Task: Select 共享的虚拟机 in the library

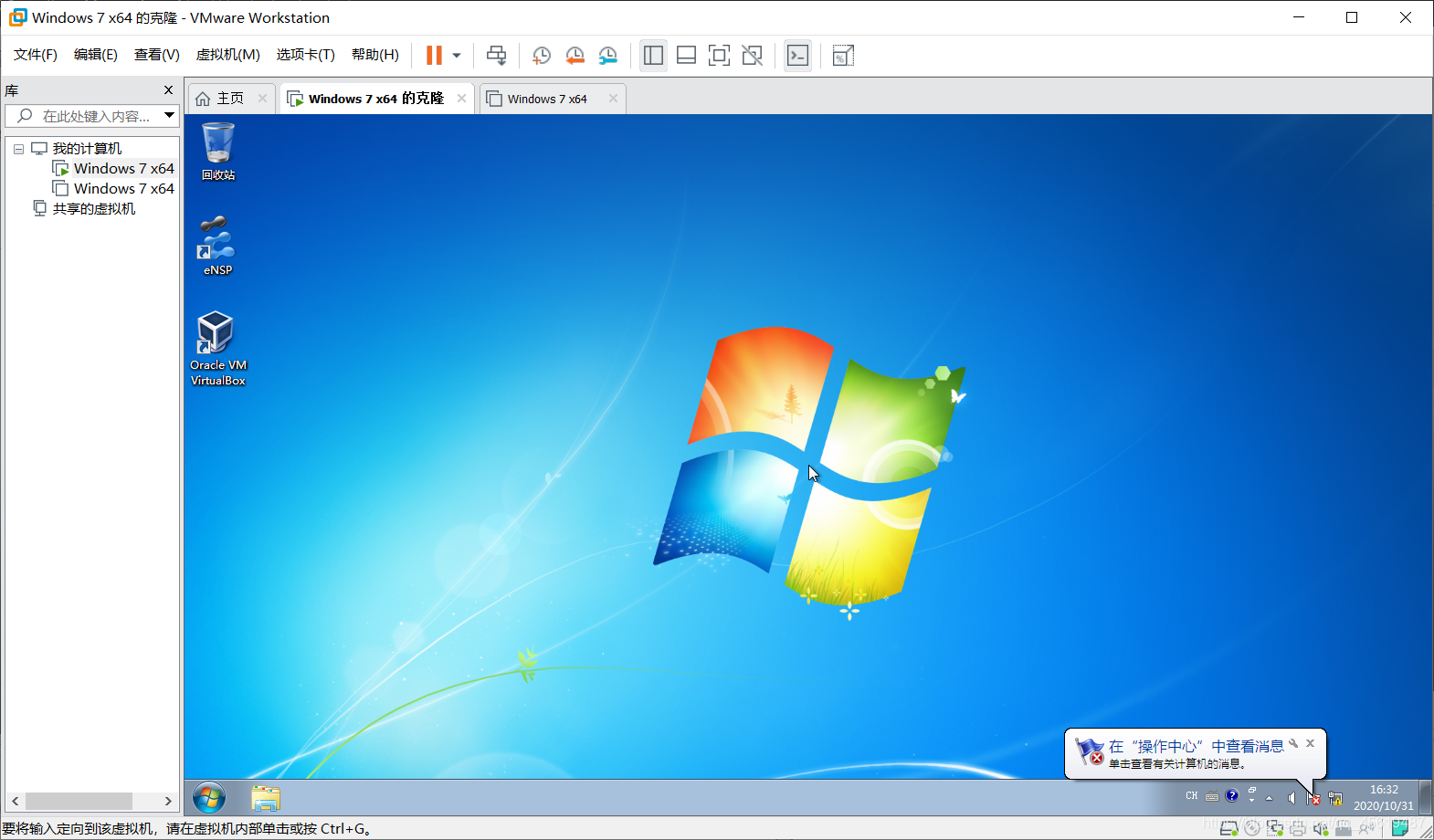Action: pyautogui.click(x=94, y=209)
